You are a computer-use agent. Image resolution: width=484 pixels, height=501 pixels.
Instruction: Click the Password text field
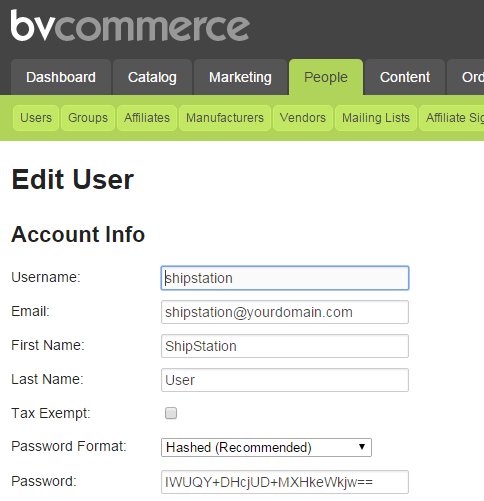pos(285,482)
